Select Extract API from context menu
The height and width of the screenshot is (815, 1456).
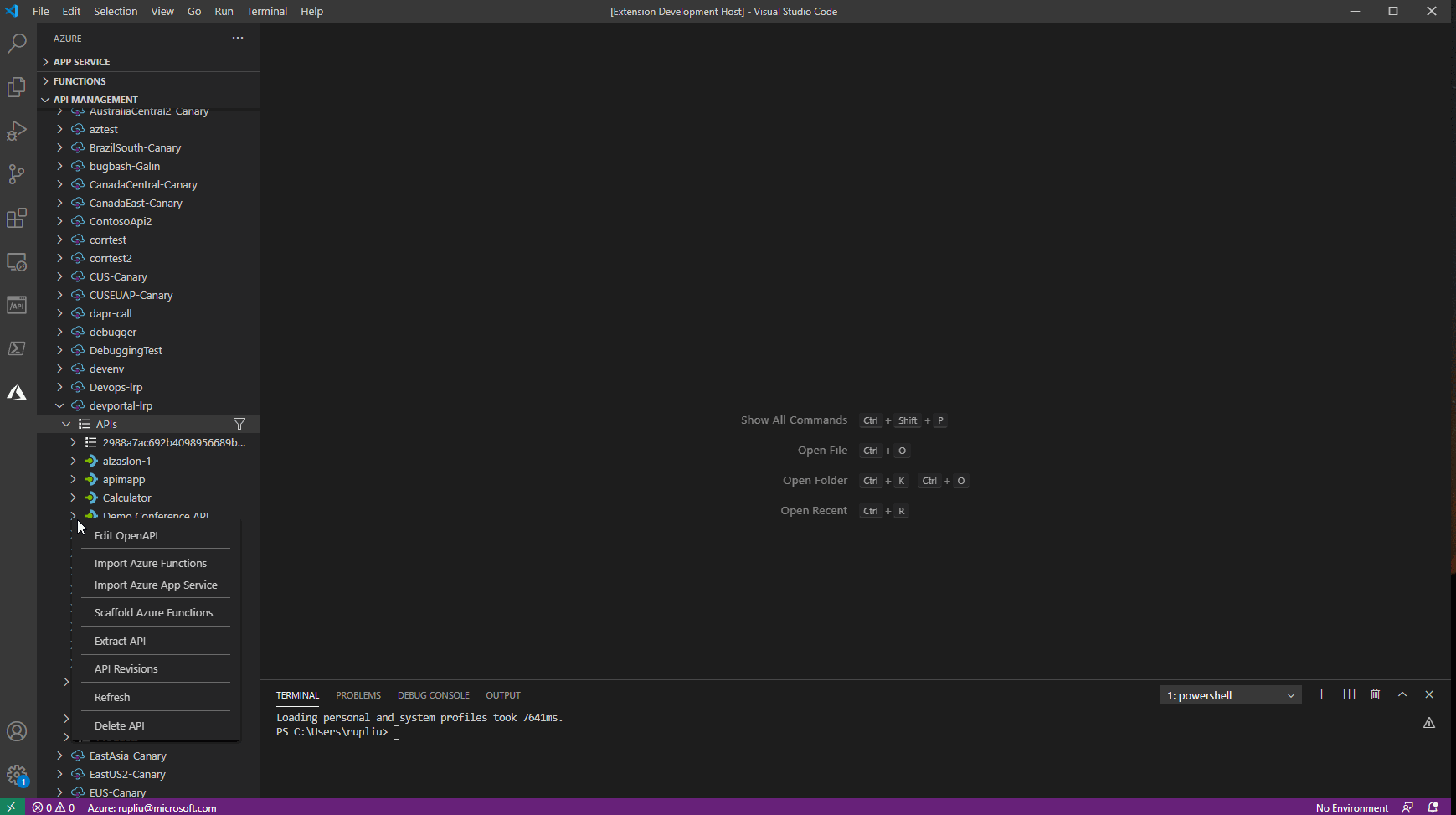coord(157,641)
